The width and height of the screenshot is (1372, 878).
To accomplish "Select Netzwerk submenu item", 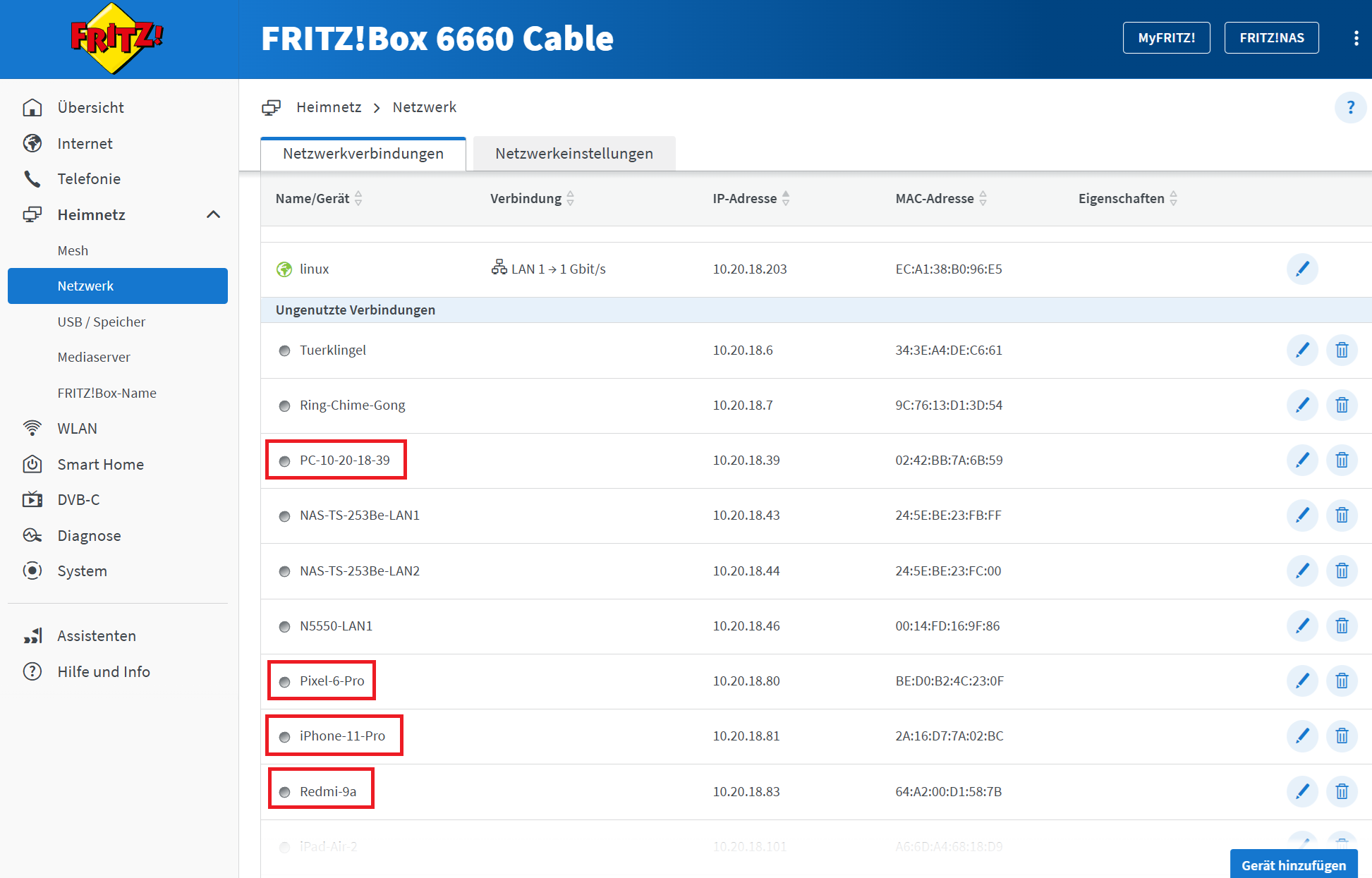I will 118,286.
